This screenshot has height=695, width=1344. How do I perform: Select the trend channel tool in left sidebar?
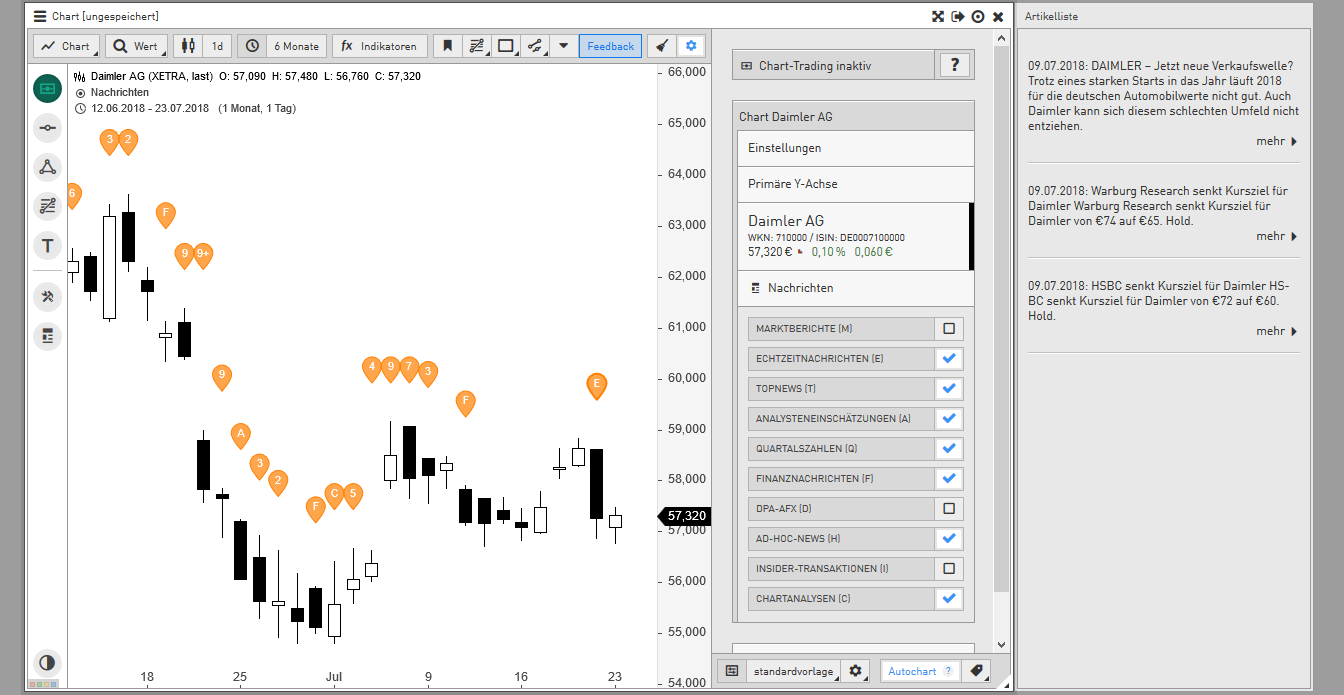point(47,206)
